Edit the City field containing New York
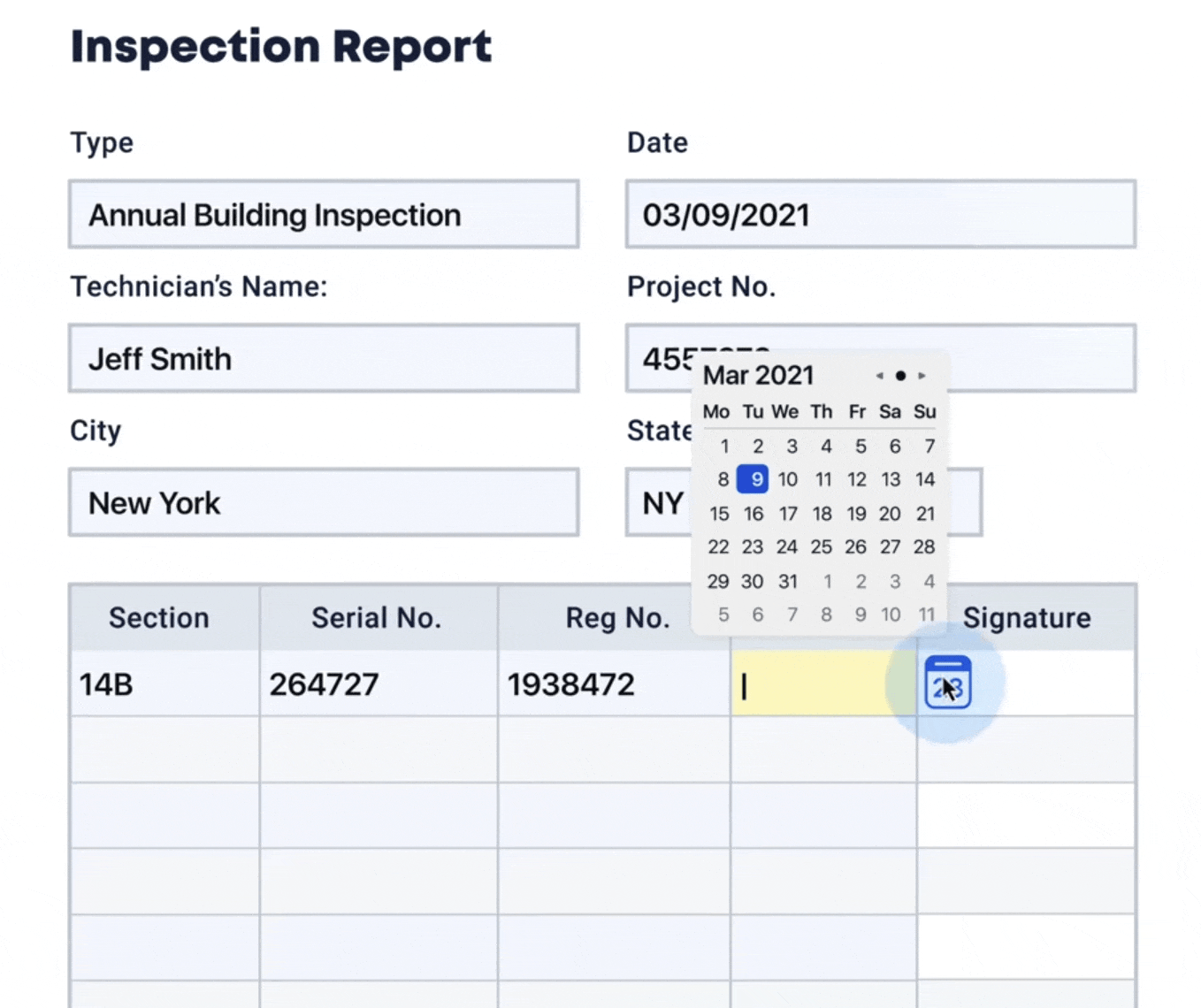1201x1008 pixels. [x=324, y=503]
